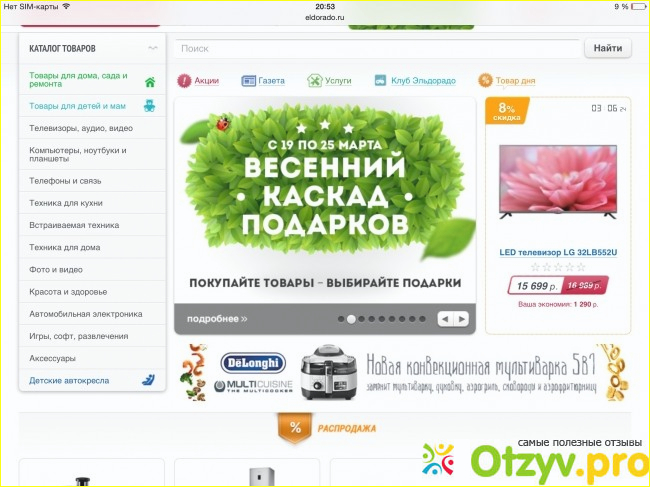
Task: Open Техника для кухни category
Action: [x=67, y=203]
